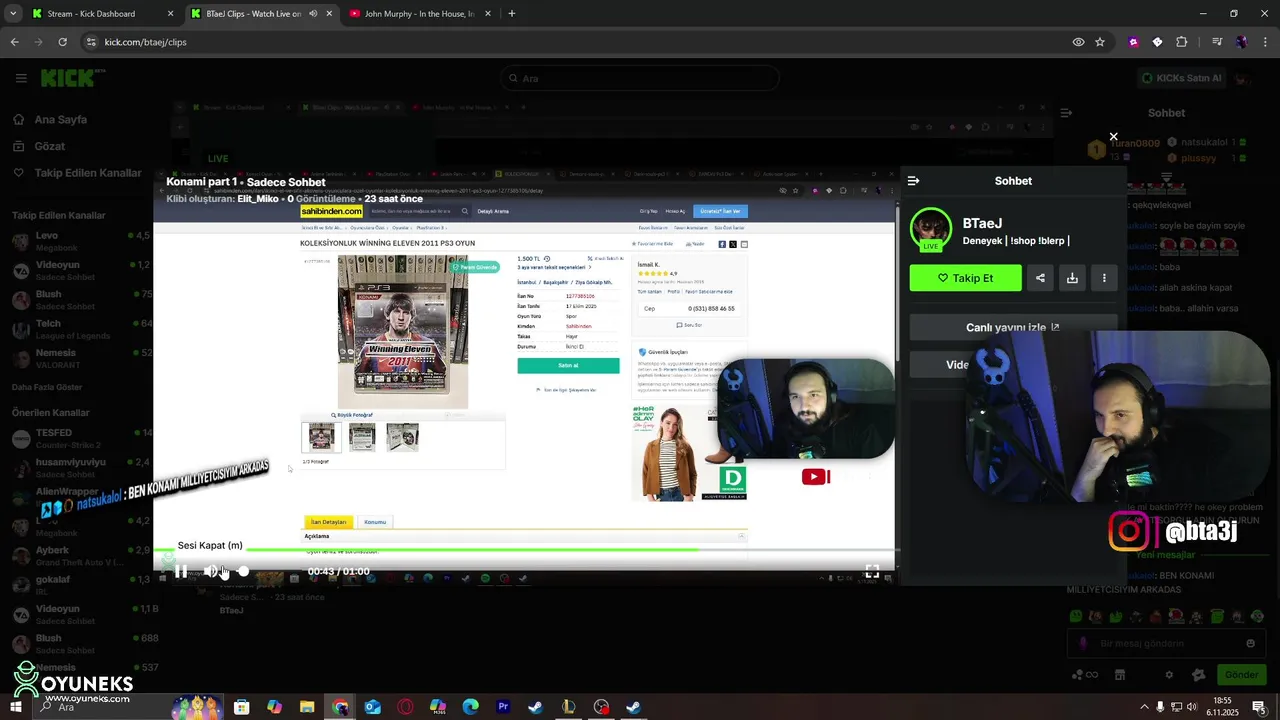1280x720 pixels.
Task: Open Opera browser from the taskbar
Action: [x=405, y=707]
